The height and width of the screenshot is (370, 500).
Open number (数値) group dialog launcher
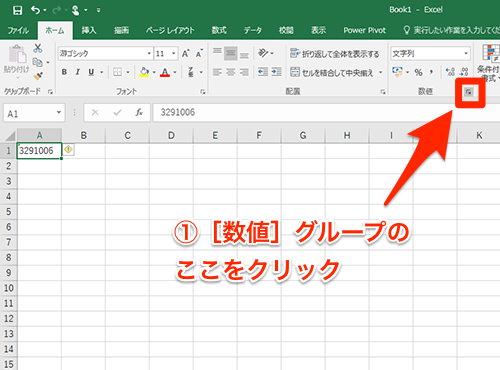tap(469, 92)
